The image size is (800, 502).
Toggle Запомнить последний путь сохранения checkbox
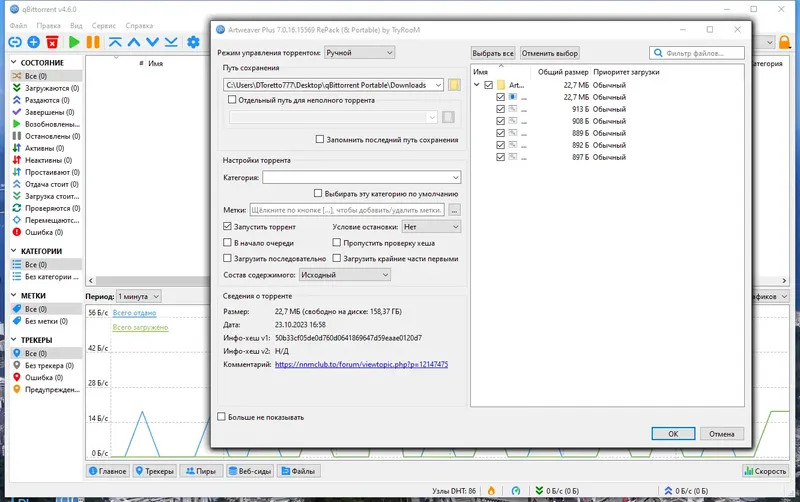coord(320,139)
